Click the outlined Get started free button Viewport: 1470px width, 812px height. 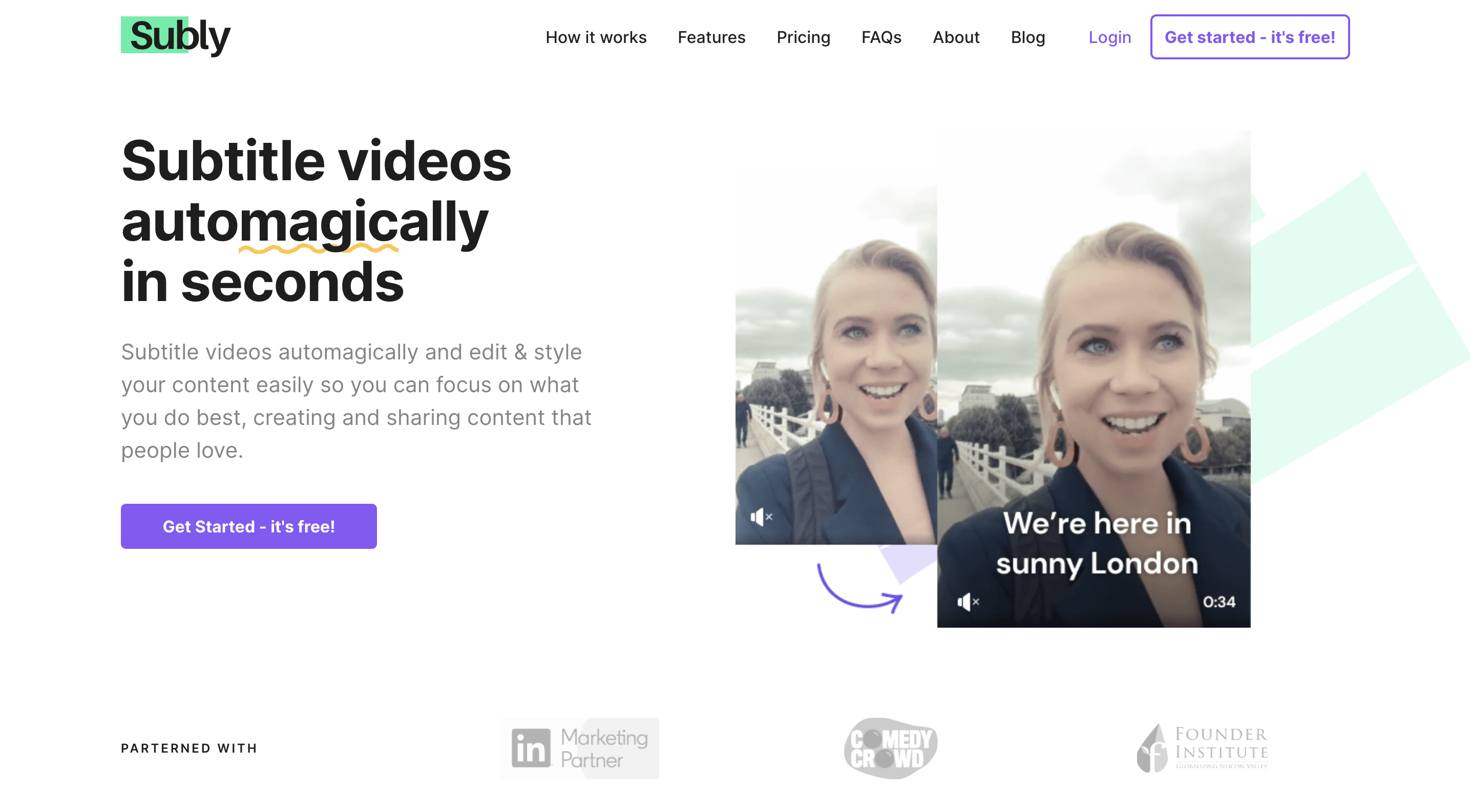coord(1249,37)
